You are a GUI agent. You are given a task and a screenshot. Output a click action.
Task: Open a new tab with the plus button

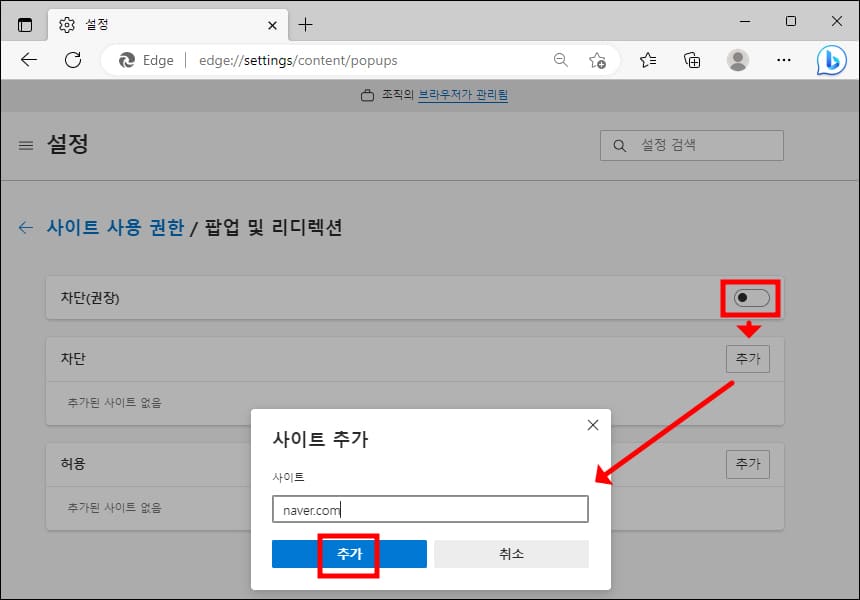pyautogui.click(x=306, y=22)
